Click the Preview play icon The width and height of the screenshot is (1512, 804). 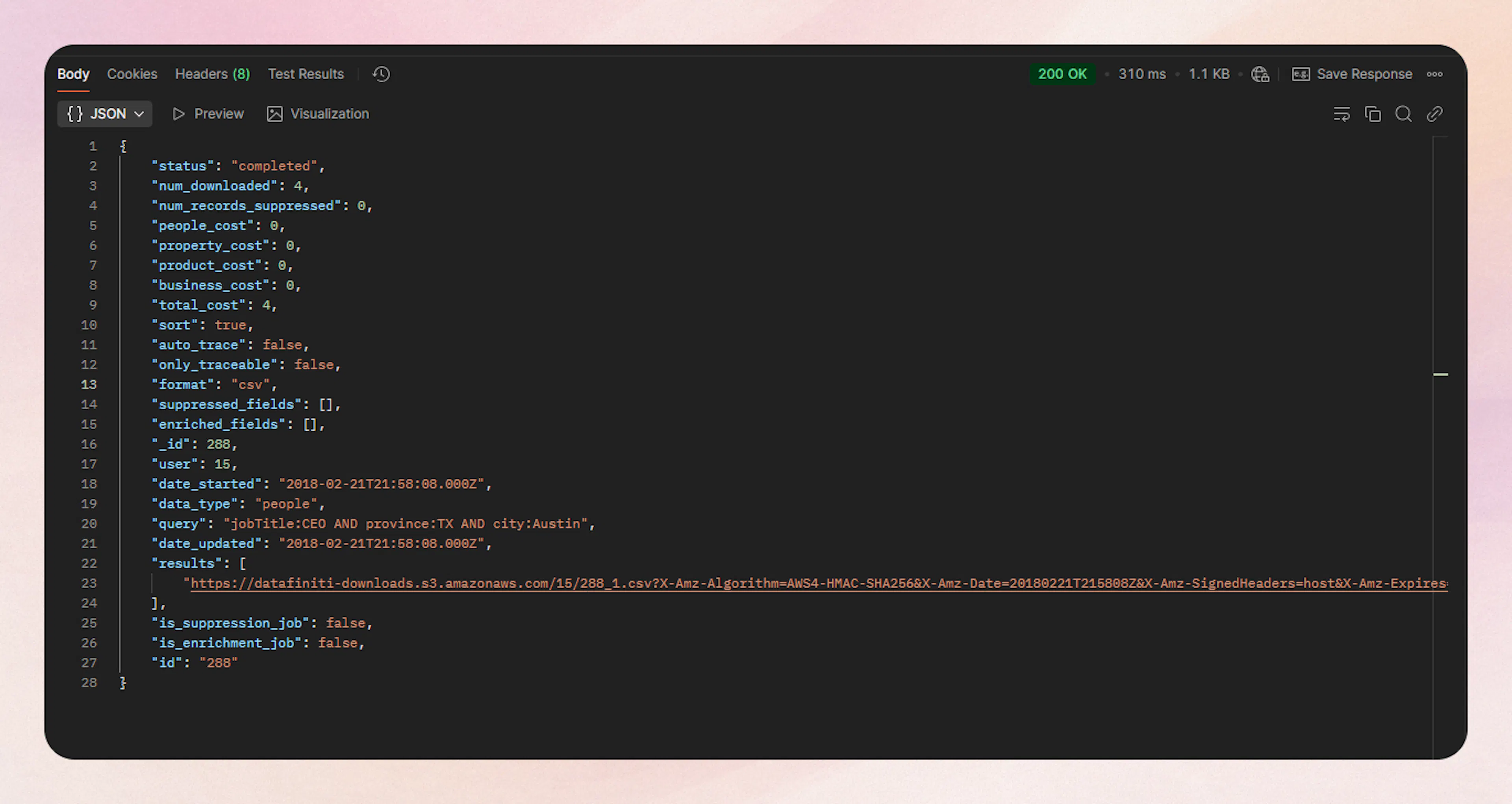point(180,114)
